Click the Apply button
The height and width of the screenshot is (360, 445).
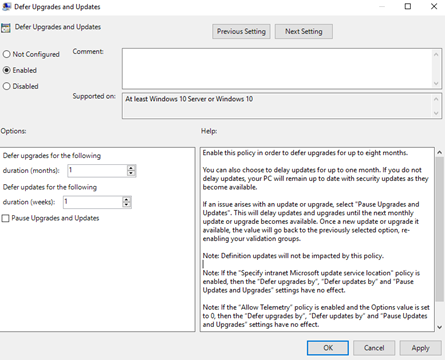tap(420, 348)
